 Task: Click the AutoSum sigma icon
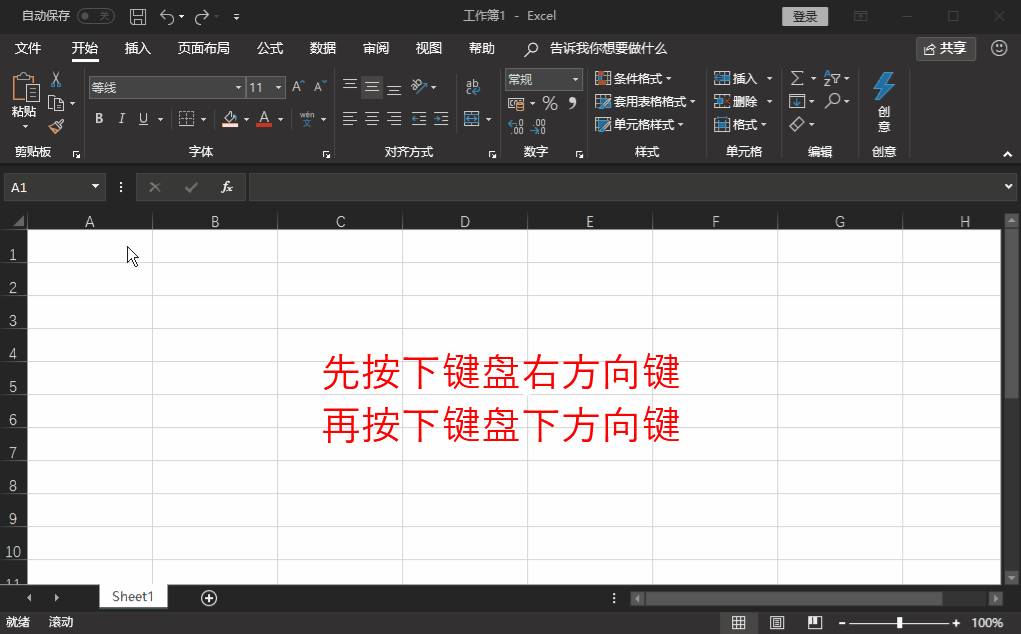(797, 78)
